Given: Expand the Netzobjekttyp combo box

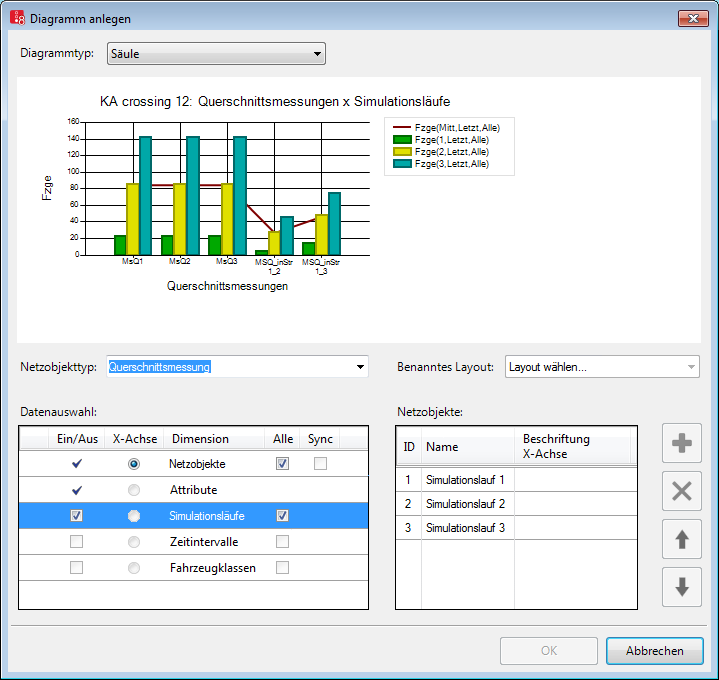Looking at the screenshot, I should (x=359, y=367).
